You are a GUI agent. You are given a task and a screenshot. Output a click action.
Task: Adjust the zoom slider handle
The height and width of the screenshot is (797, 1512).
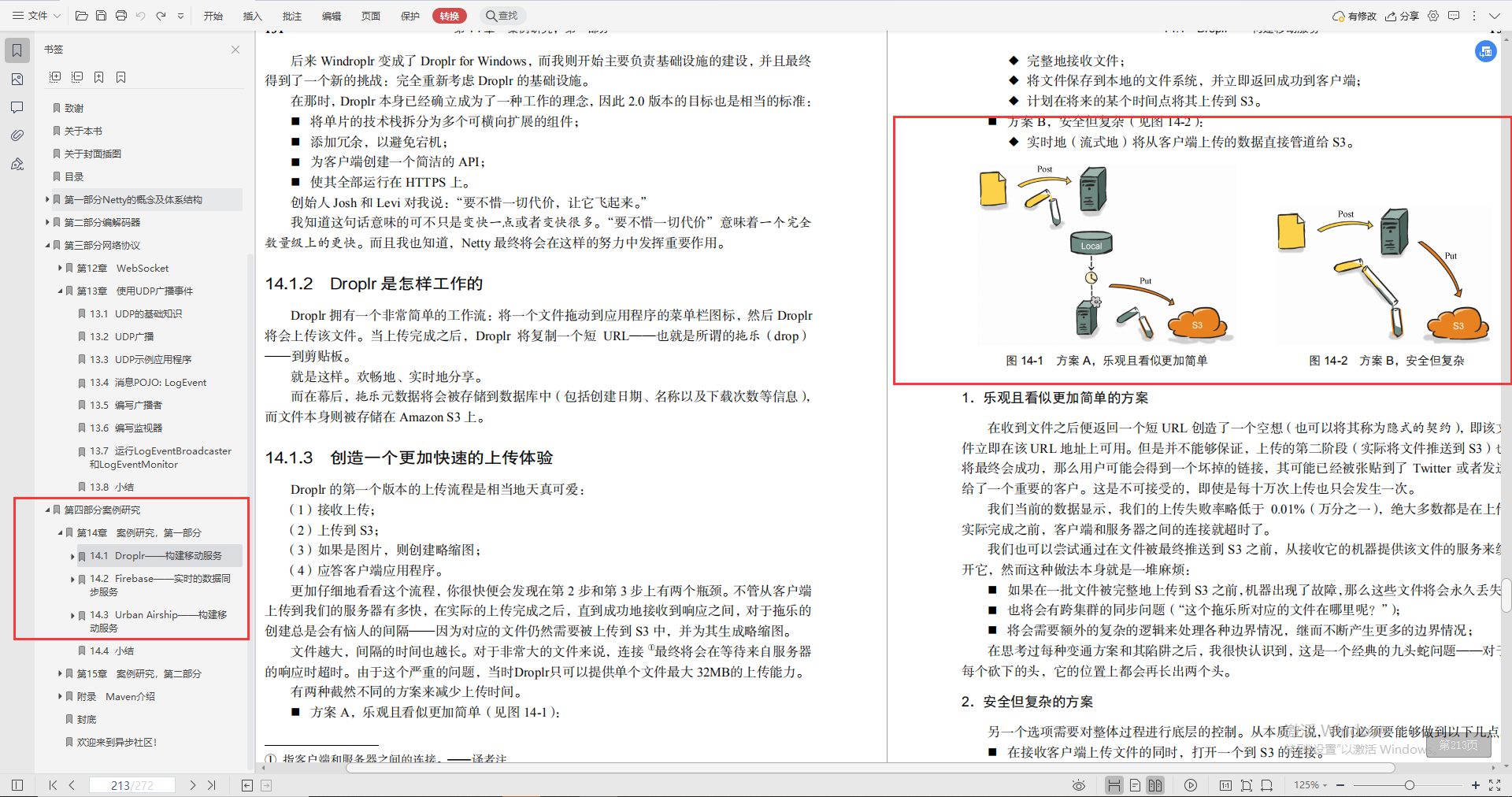click(x=1410, y=785)
